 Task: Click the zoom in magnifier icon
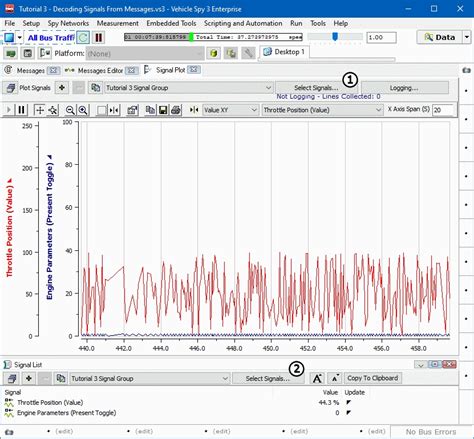(83, 110)
